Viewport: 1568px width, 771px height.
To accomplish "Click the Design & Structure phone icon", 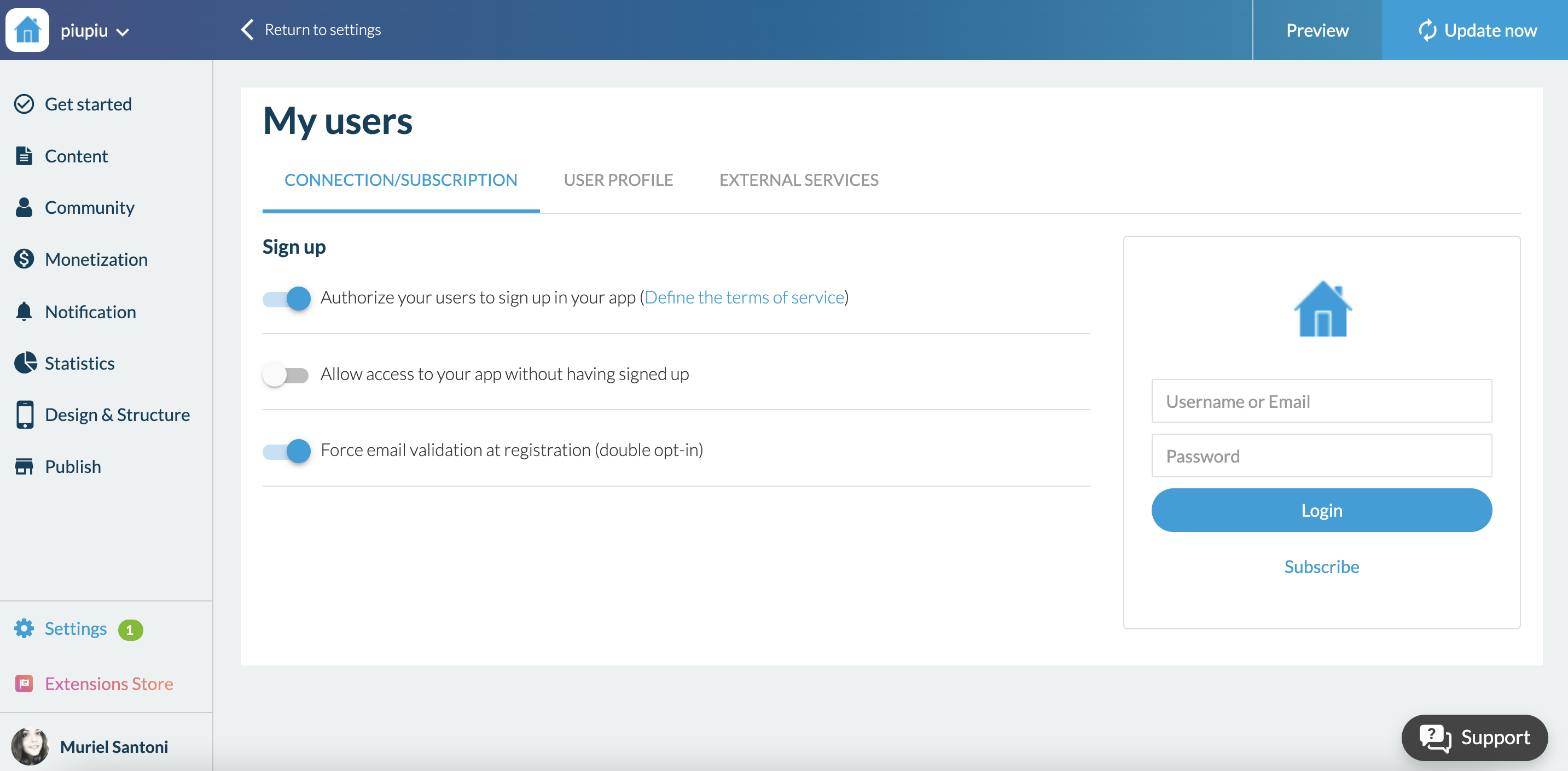I will click(25, 414).
